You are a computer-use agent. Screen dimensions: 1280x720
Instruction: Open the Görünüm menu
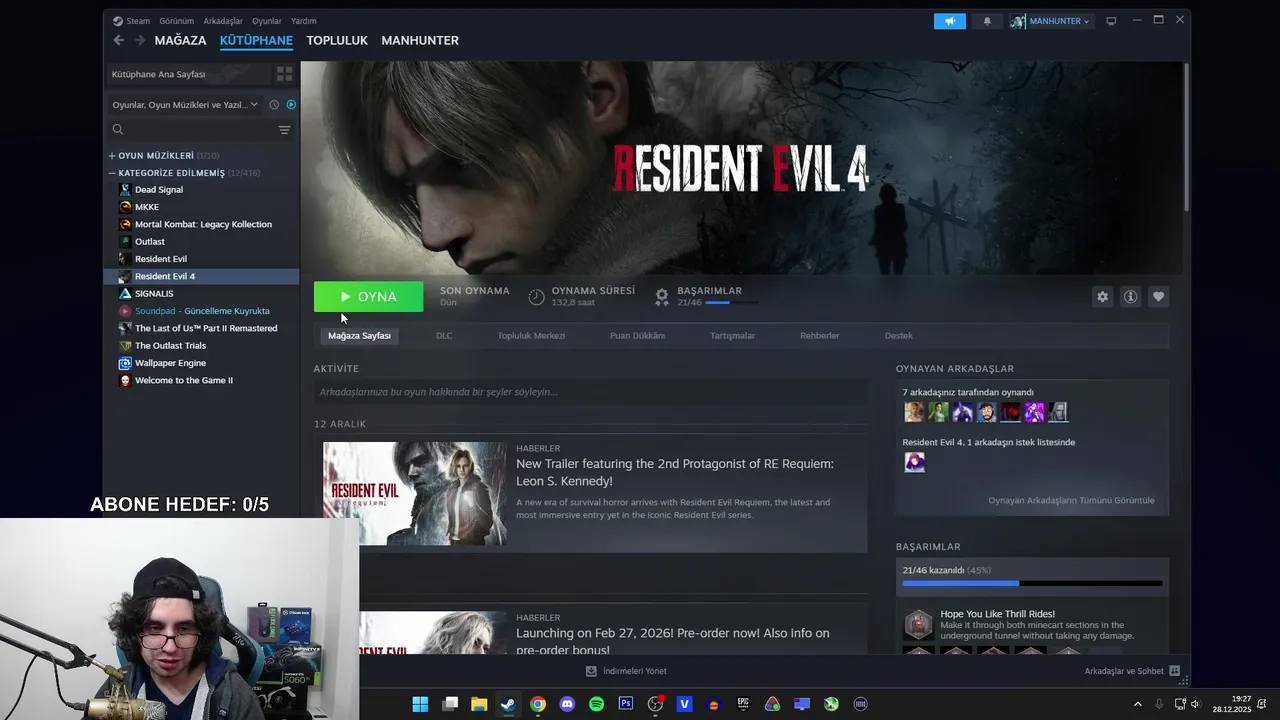pos(177,21)
